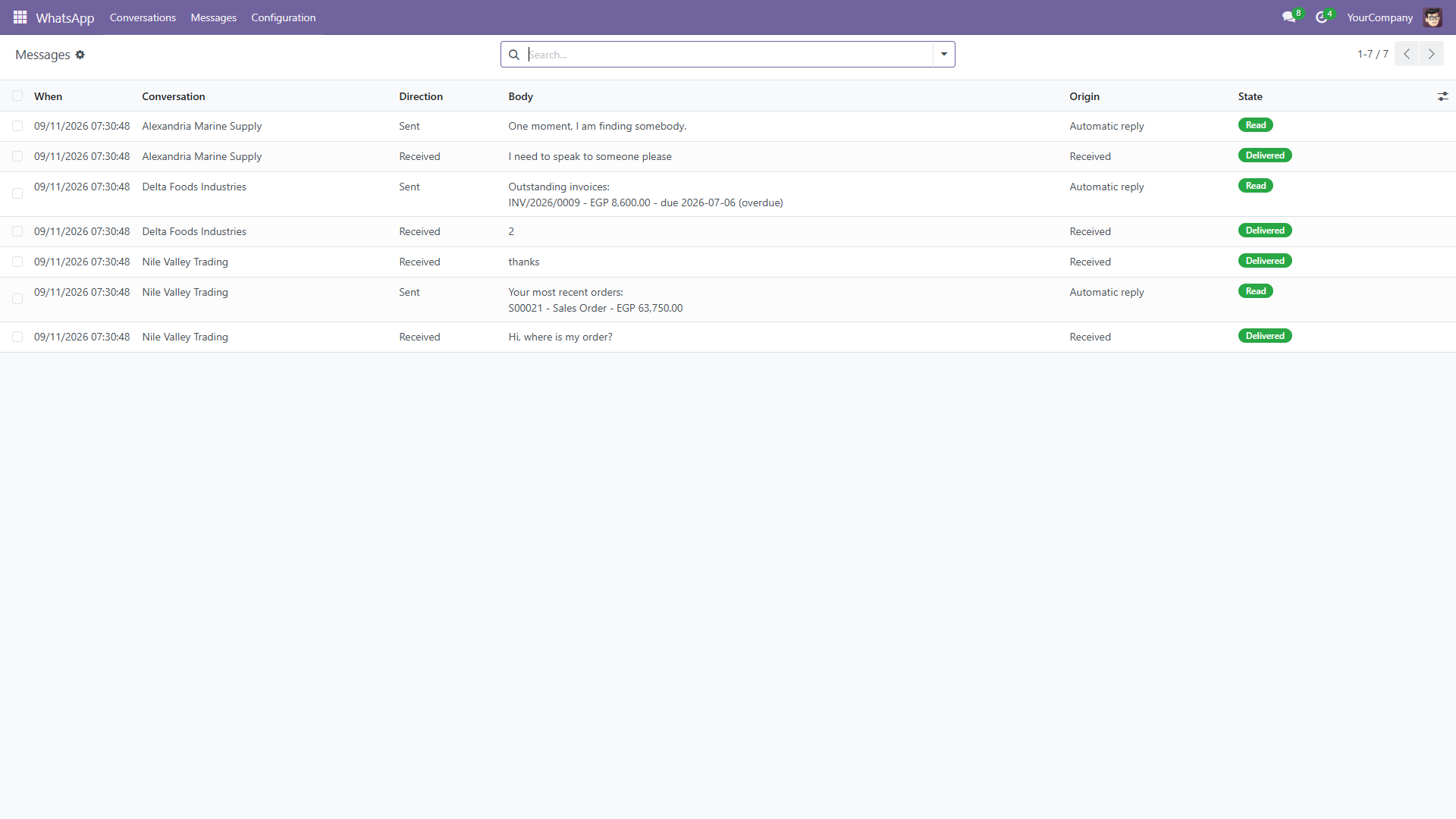Open the Messages settings gear

(x=80, y=55)
